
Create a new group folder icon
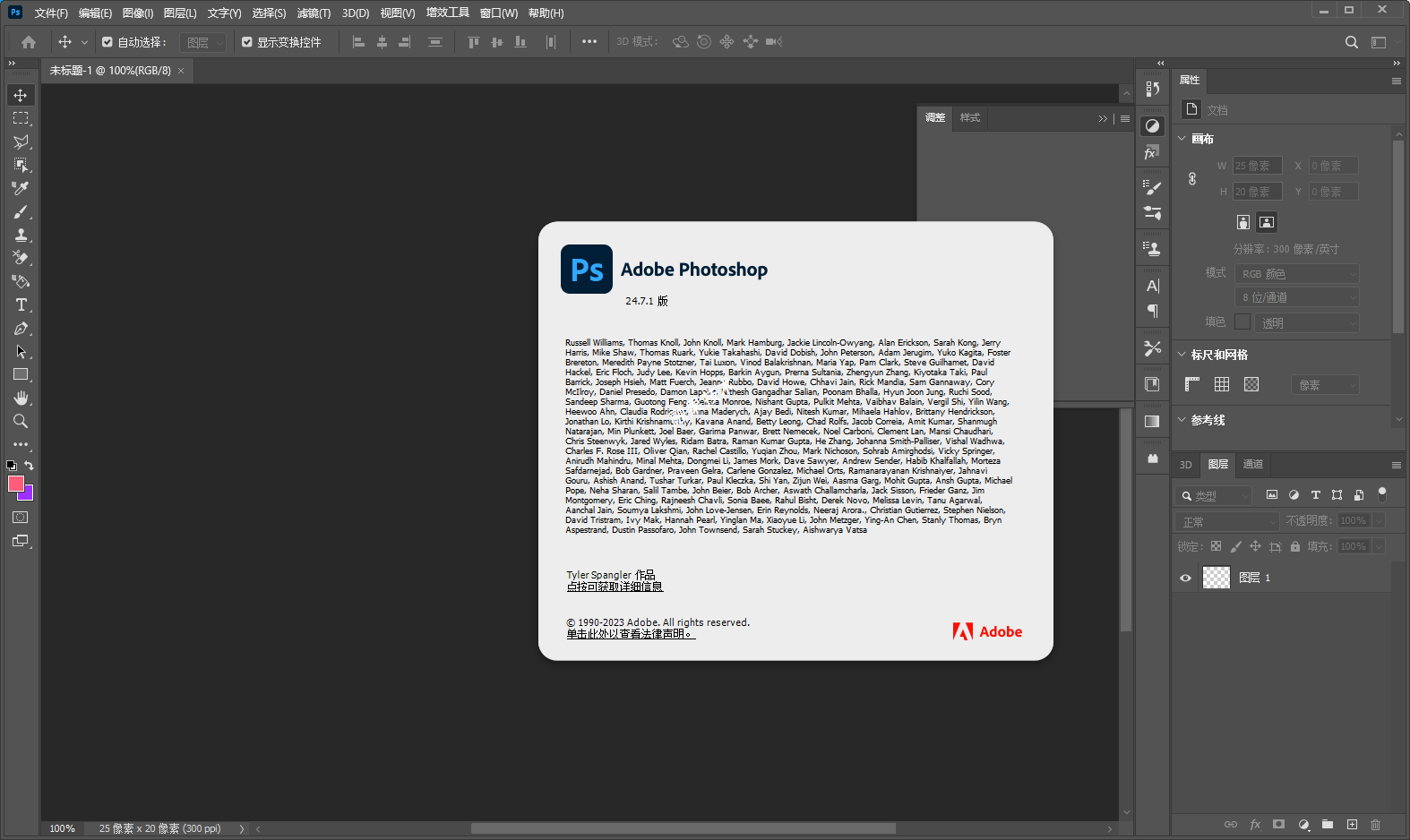coord(1328,824)
